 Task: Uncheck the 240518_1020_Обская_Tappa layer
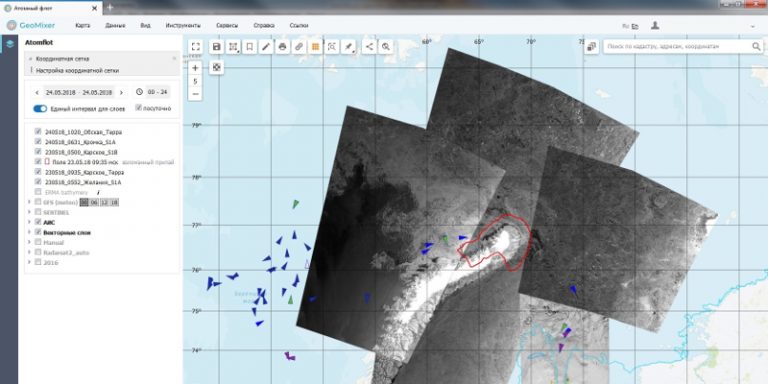(x=38, y=132)
